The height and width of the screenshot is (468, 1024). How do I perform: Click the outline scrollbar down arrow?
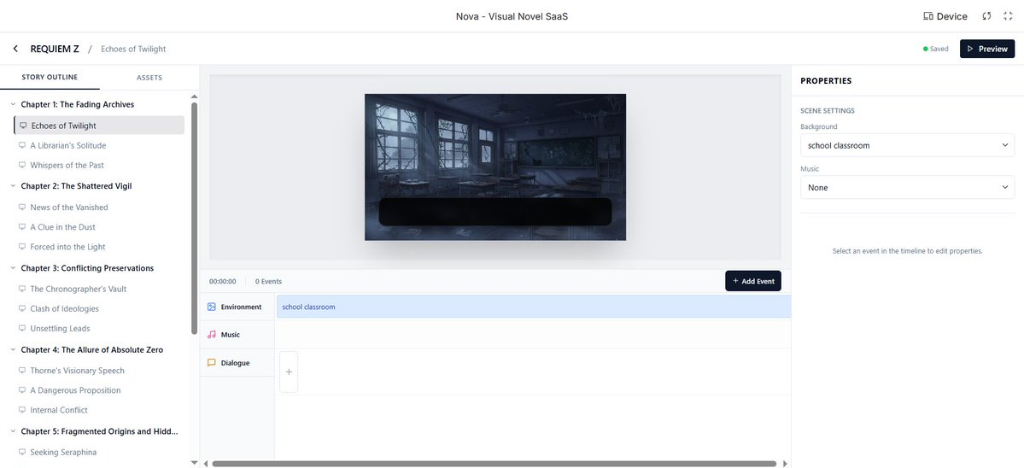coord(194,462)
